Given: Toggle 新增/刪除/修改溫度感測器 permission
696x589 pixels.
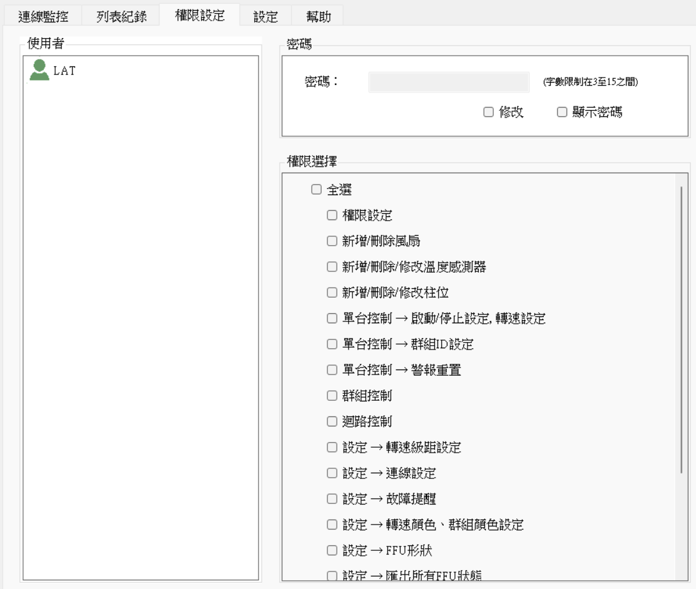Looking at the screenshot, I should [332, 267].
